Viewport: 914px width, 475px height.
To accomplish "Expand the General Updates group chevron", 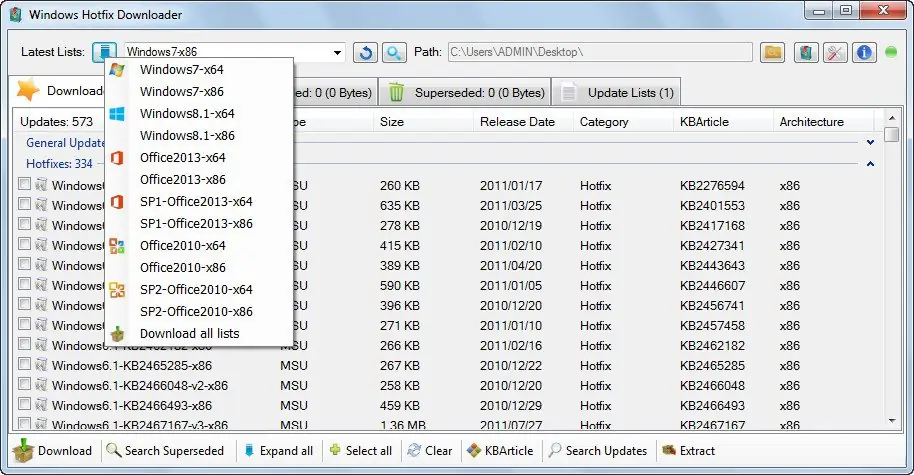I will pos(870,142).
